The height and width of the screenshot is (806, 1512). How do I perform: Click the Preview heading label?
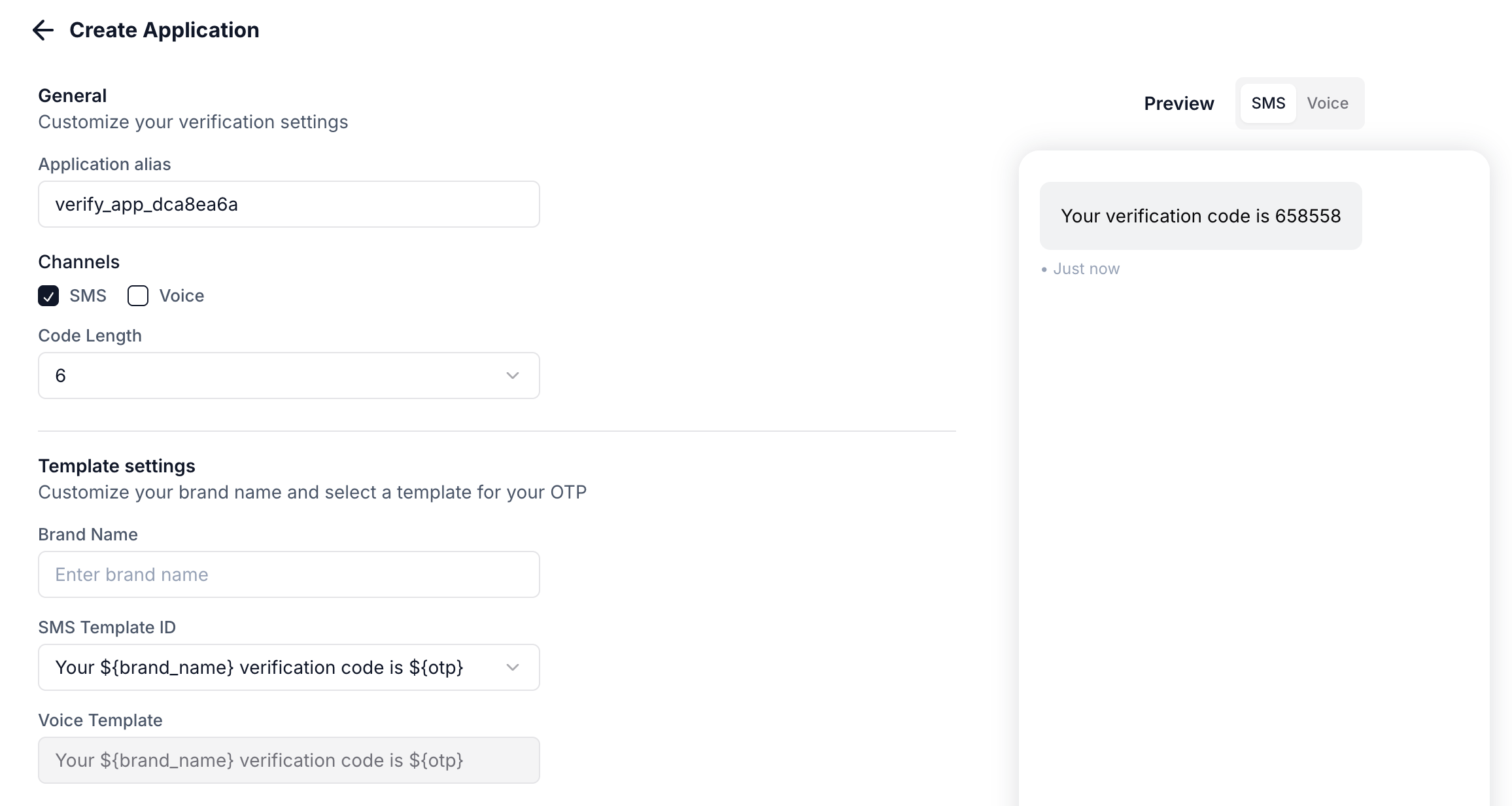point(1178,103)
